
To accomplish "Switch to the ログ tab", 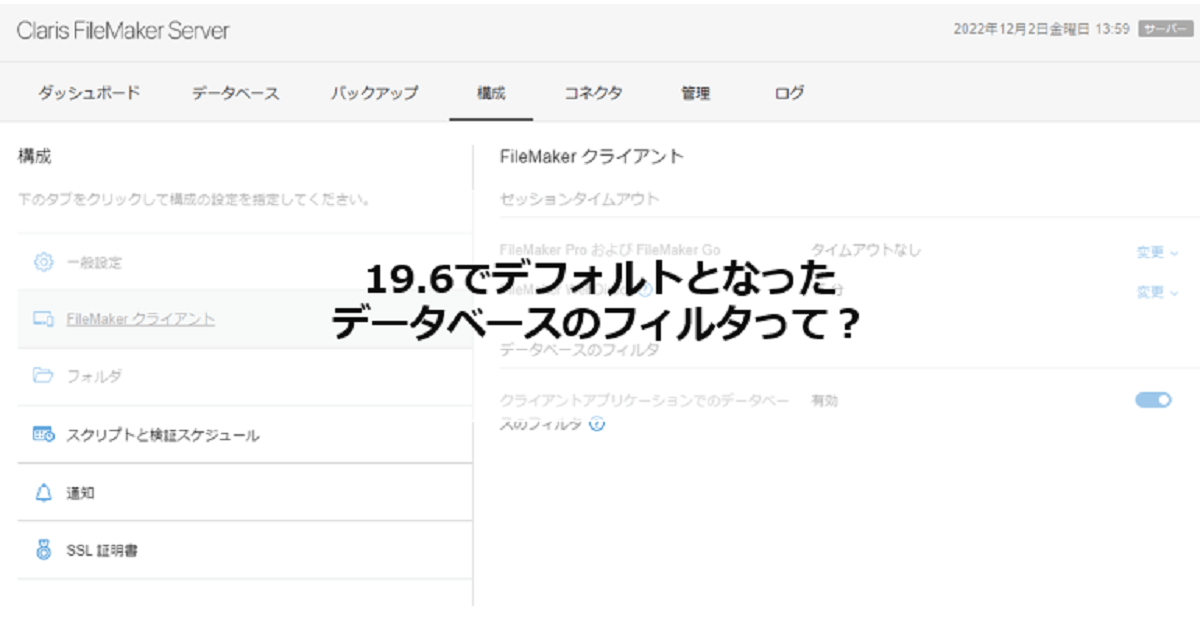I will click(x=789, y=93).
